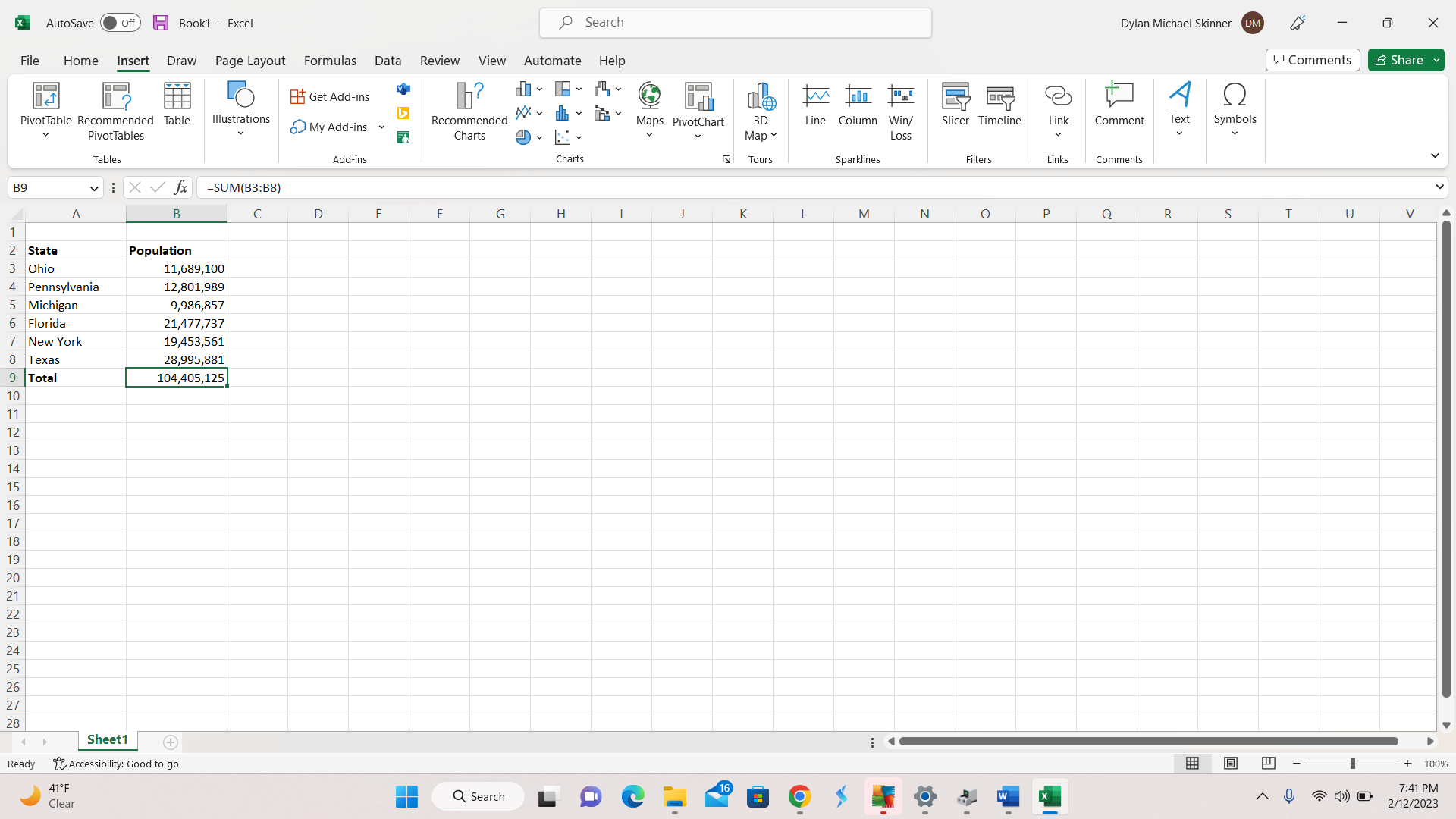Viewport: 1456px width, 819px height.
Task: Open Recommended Charts
Action: pyautogui.click(x=469, y=110)
